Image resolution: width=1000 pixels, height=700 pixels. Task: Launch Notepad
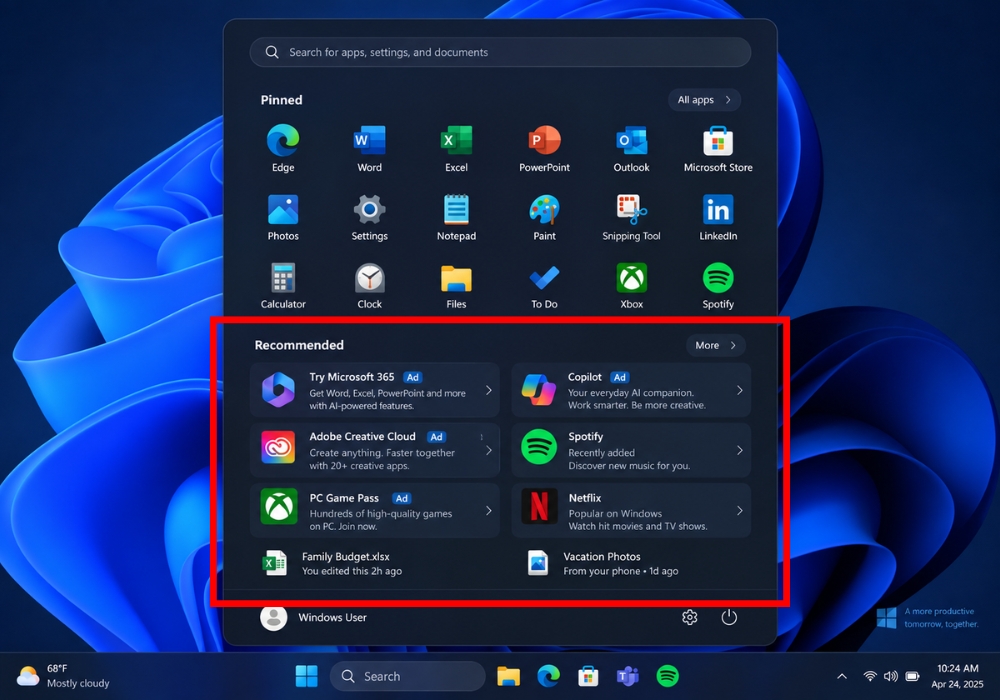456,217
